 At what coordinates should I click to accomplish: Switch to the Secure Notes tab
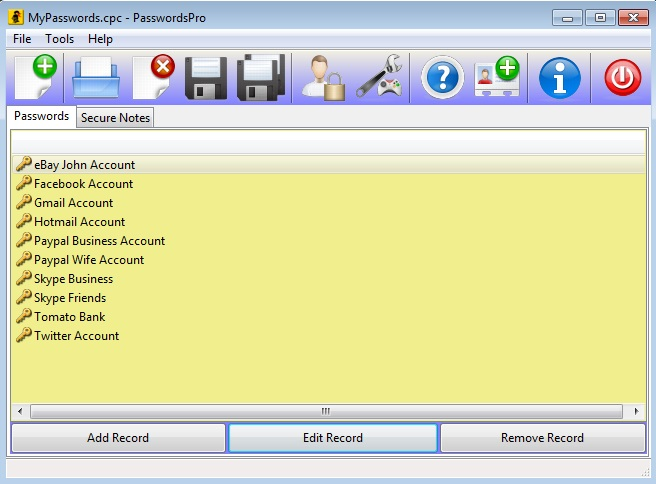pos(115,118)
